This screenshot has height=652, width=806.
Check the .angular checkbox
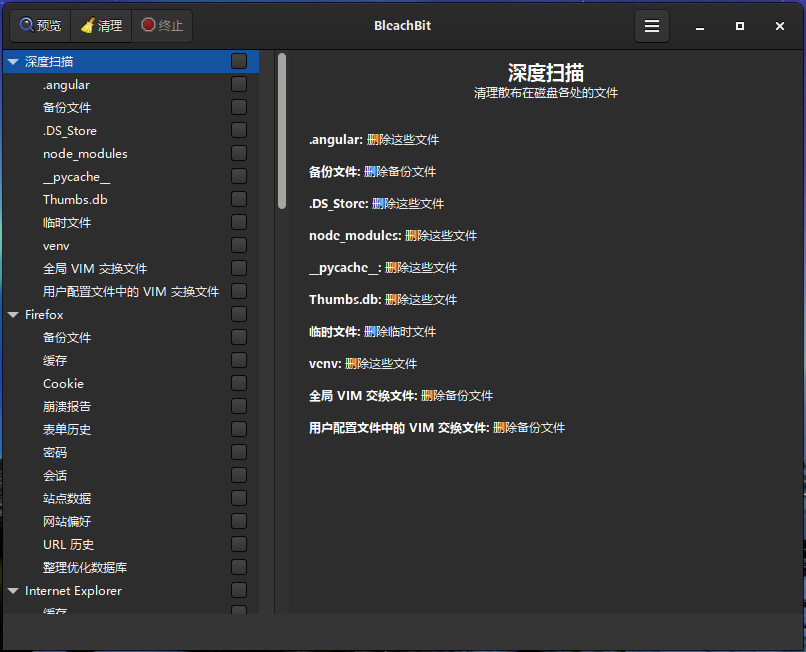[239, 84]
